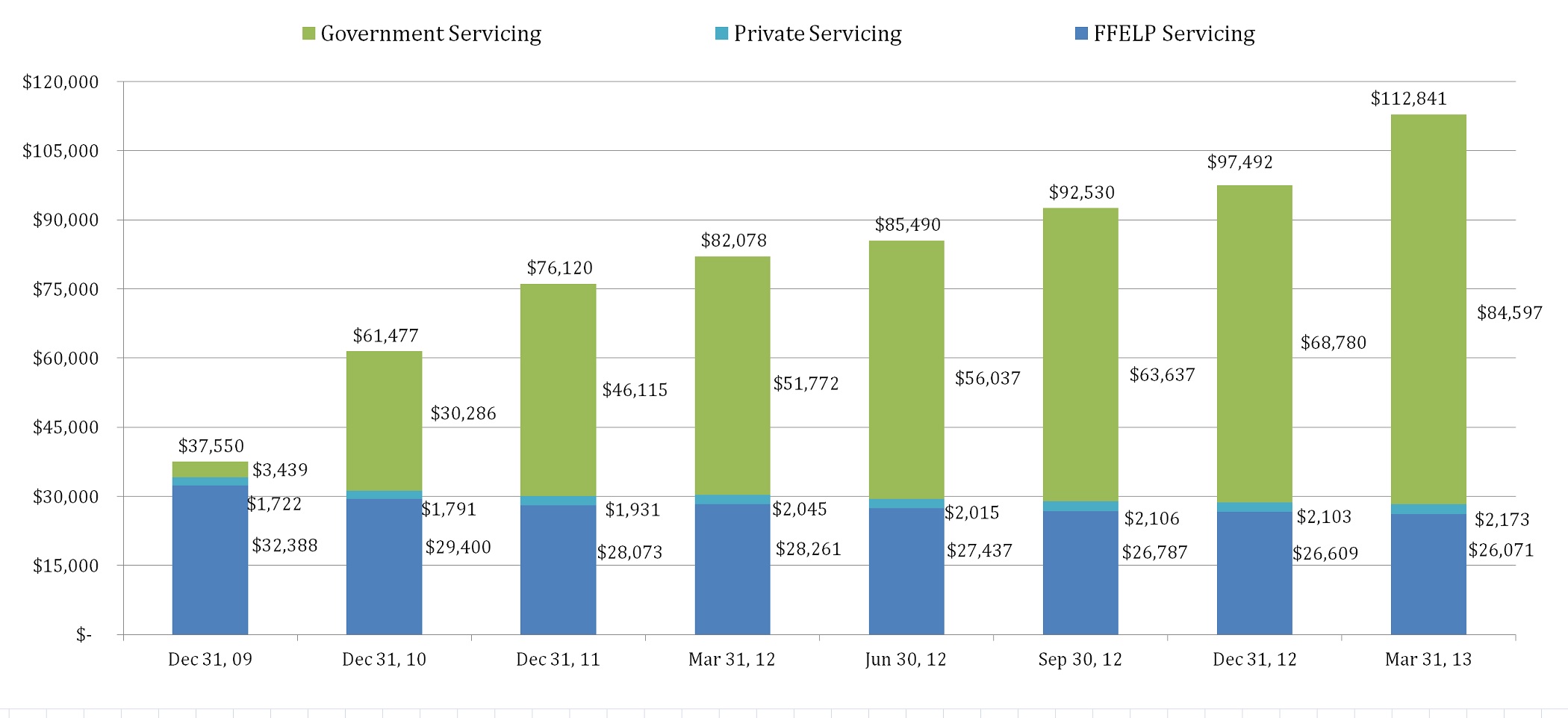The width and height of the screenshot is (1568, 718).
Task: Click the Private Servicing teal legend swatch
Action: pos(721,34)
